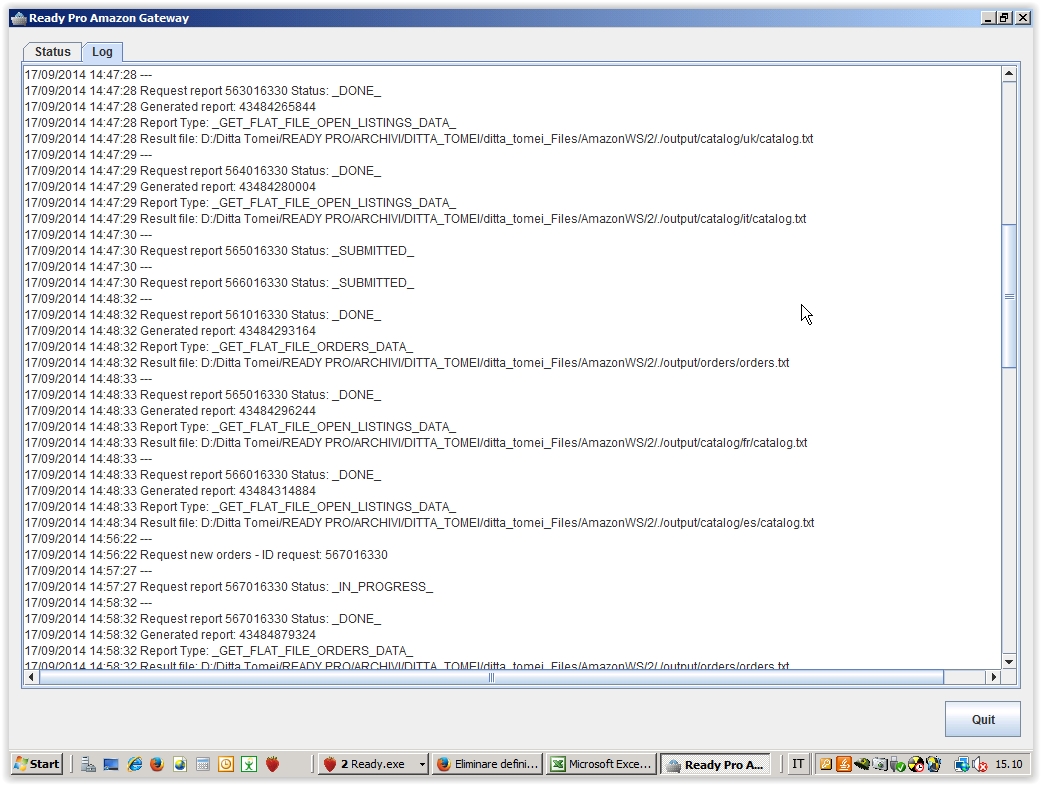This screenshot has width=1041, height=785.
Task: Select the Log tab
Action: pyautogui.click(x=102, y=52)
